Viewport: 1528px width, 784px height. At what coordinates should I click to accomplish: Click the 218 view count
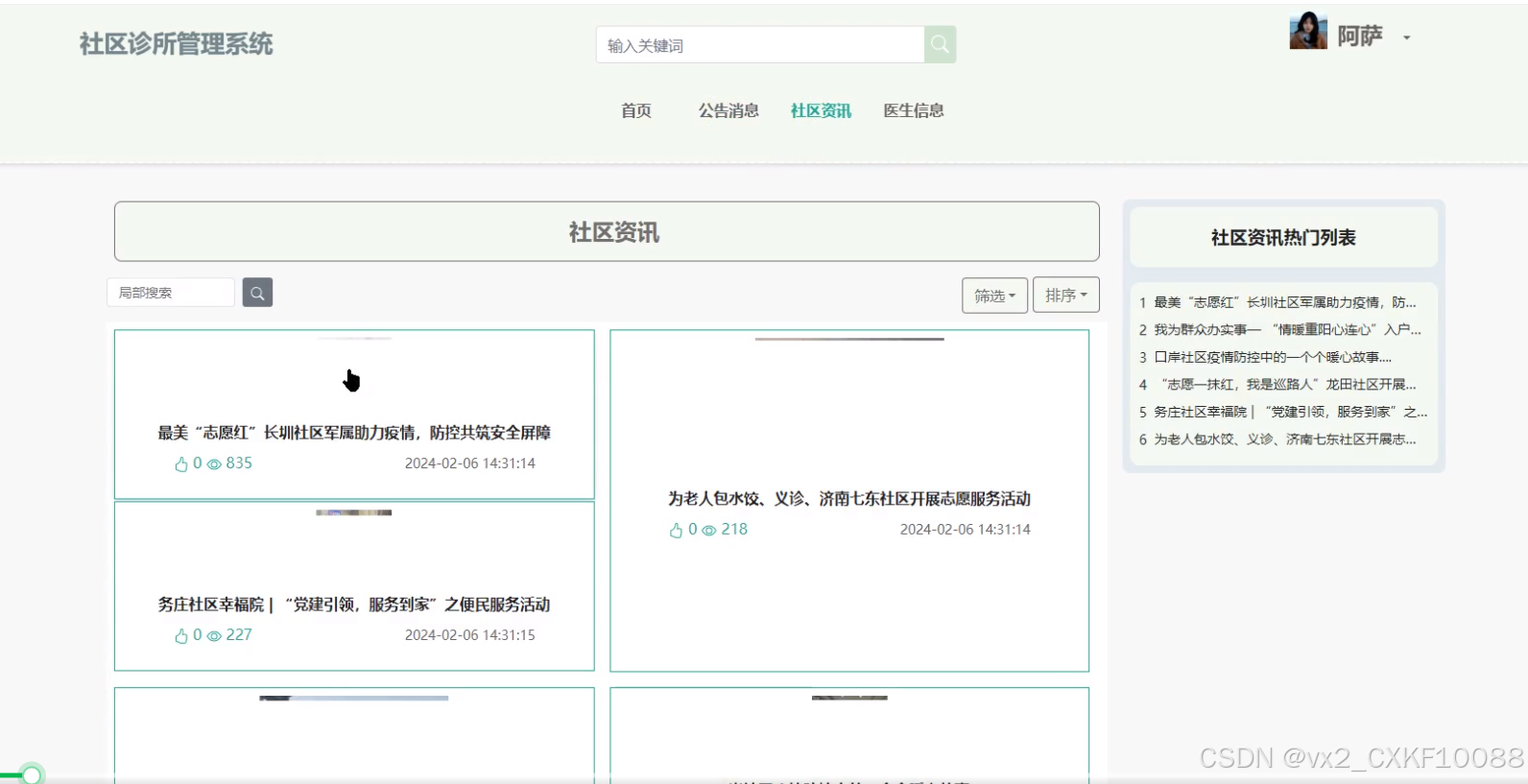click(734, 530)
